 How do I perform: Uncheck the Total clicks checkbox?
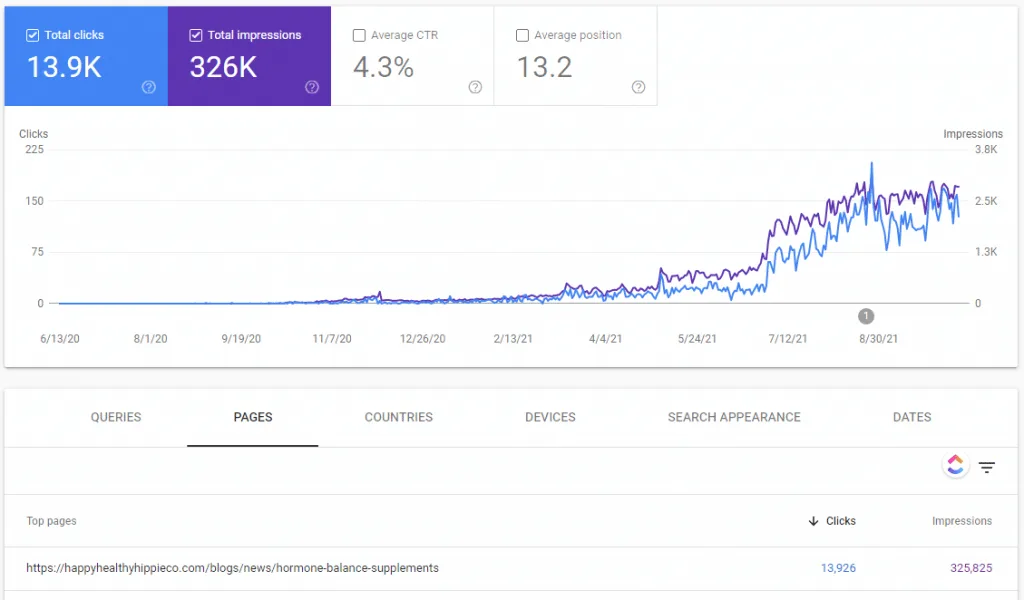coord(33,35)
